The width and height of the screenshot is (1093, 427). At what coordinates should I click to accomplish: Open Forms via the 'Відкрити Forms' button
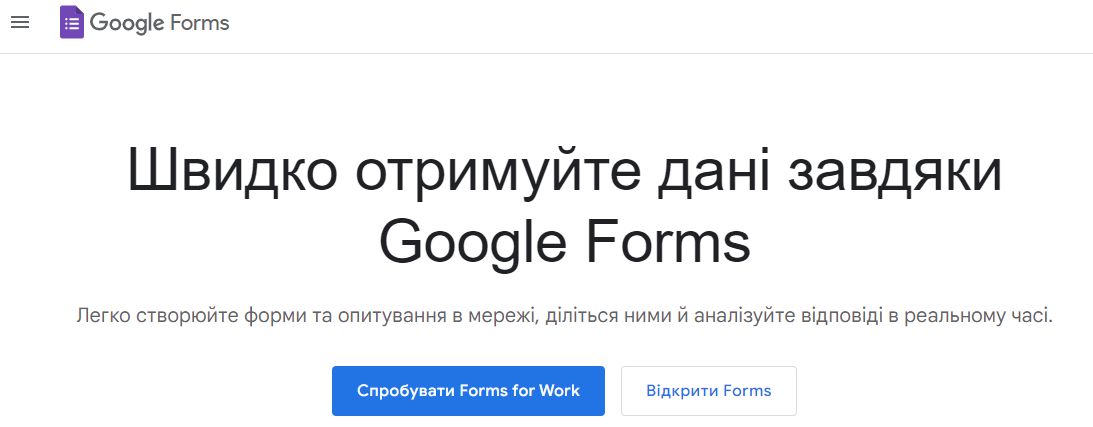pyautogui.click(x=708, y=391)
